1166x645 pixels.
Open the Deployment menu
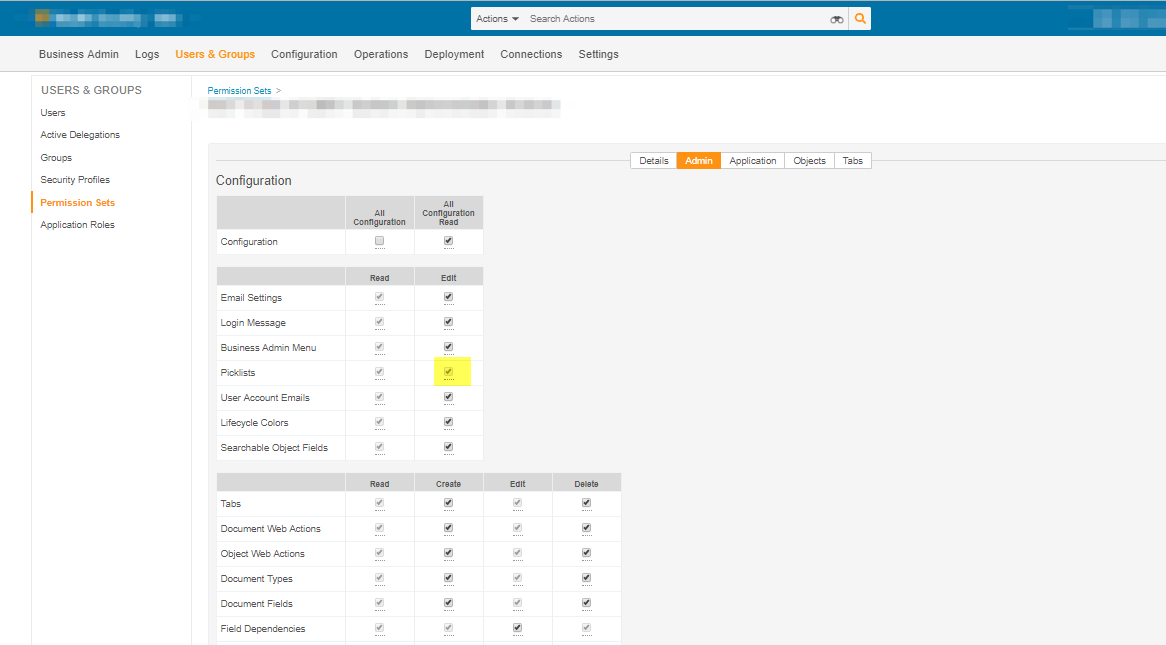pos(454,54)
